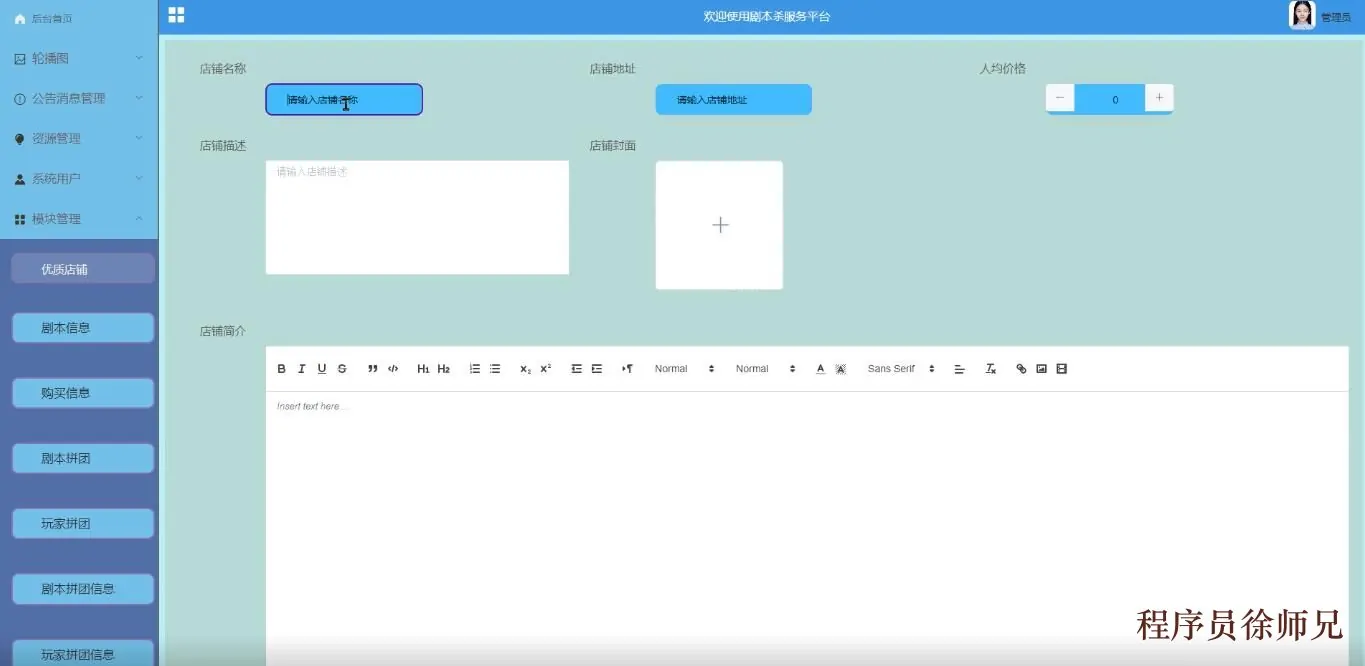The image size is (1365, 666).
Task: Click the 人均价格 field label
Action: (x=1003, y=69)
